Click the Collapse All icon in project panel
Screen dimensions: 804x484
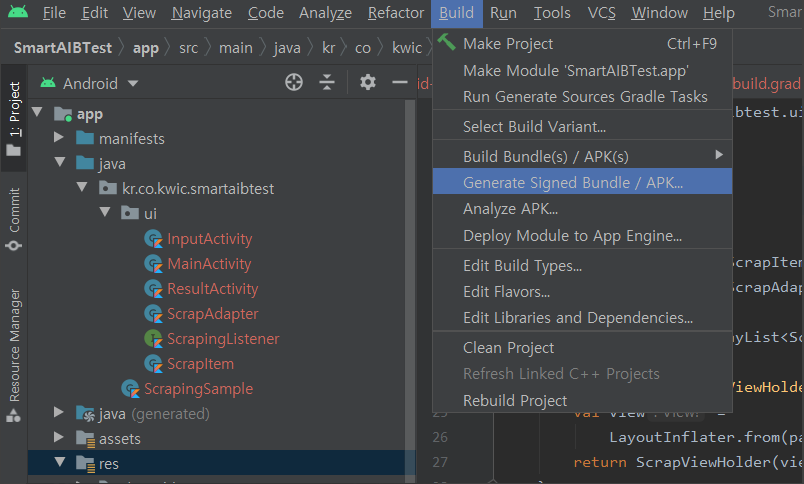327,82
